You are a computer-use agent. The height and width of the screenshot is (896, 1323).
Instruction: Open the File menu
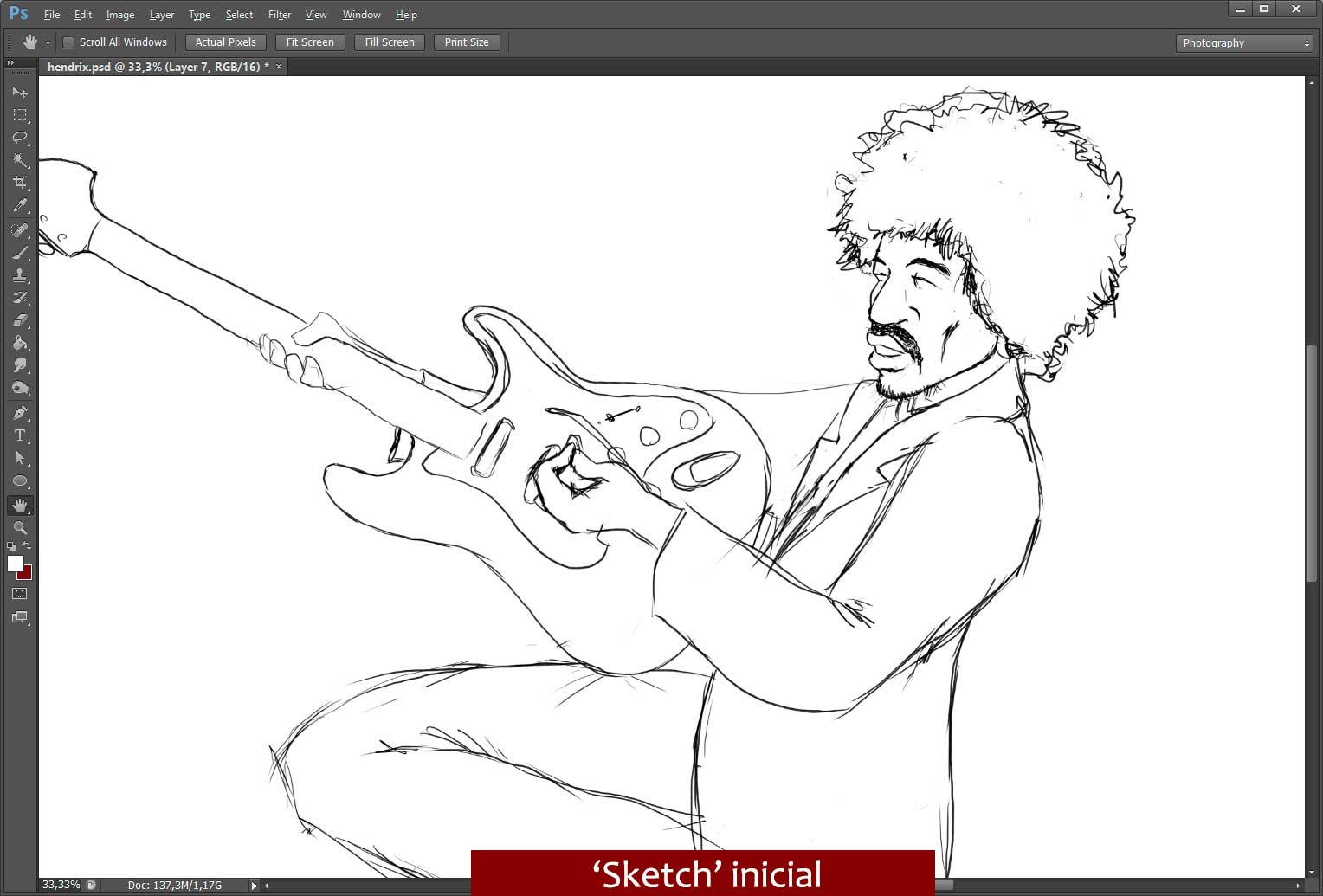[52, 15]
